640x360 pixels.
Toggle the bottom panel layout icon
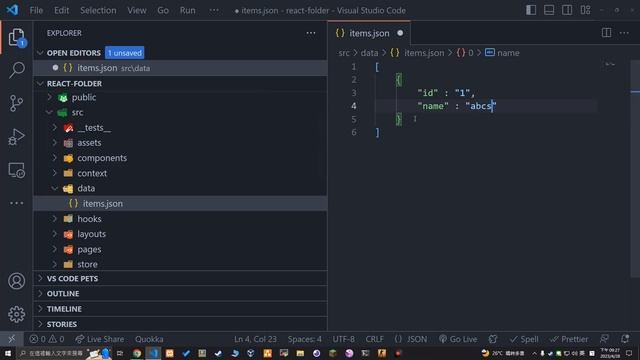549,10
